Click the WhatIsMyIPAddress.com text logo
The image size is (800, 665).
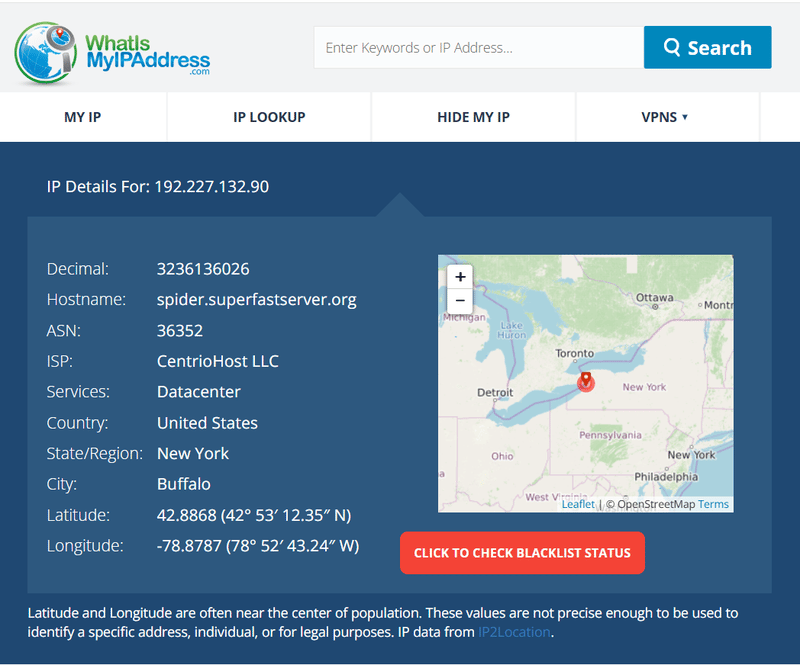[148, 55]
